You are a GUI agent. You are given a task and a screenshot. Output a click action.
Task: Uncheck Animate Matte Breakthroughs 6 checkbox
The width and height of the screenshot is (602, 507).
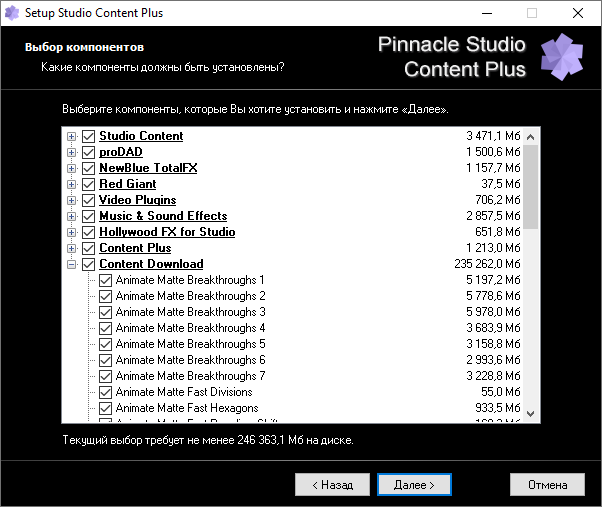(x=106, y=360)
